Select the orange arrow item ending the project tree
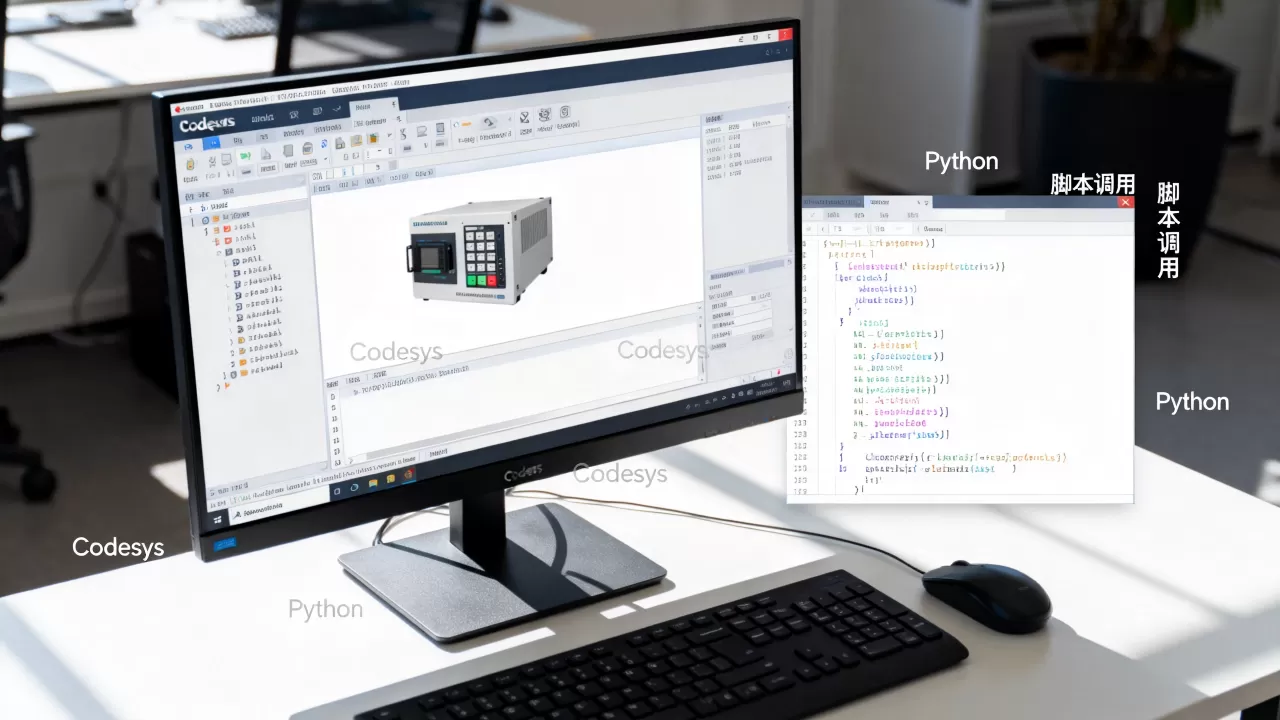Image resolution: width=1280 pixels, height=720 pixels. [x=227, y=385]
